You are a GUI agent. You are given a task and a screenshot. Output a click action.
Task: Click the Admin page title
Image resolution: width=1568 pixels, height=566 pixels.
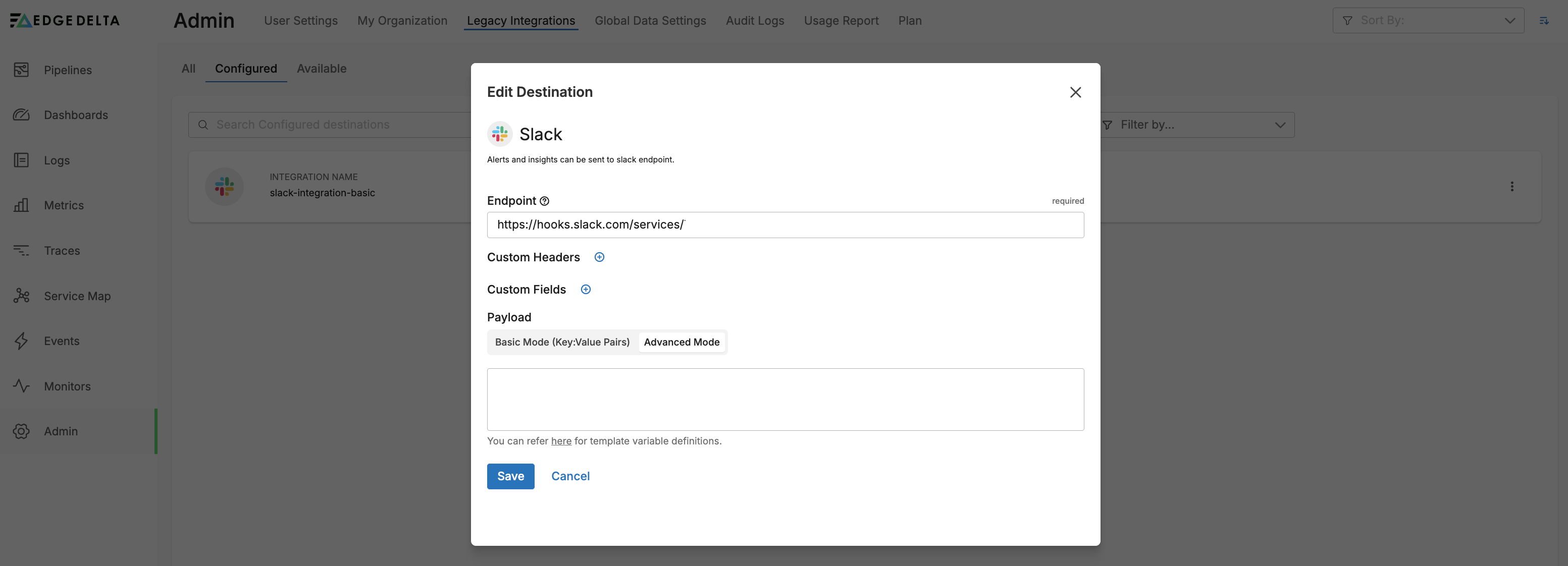coord(204,21)
